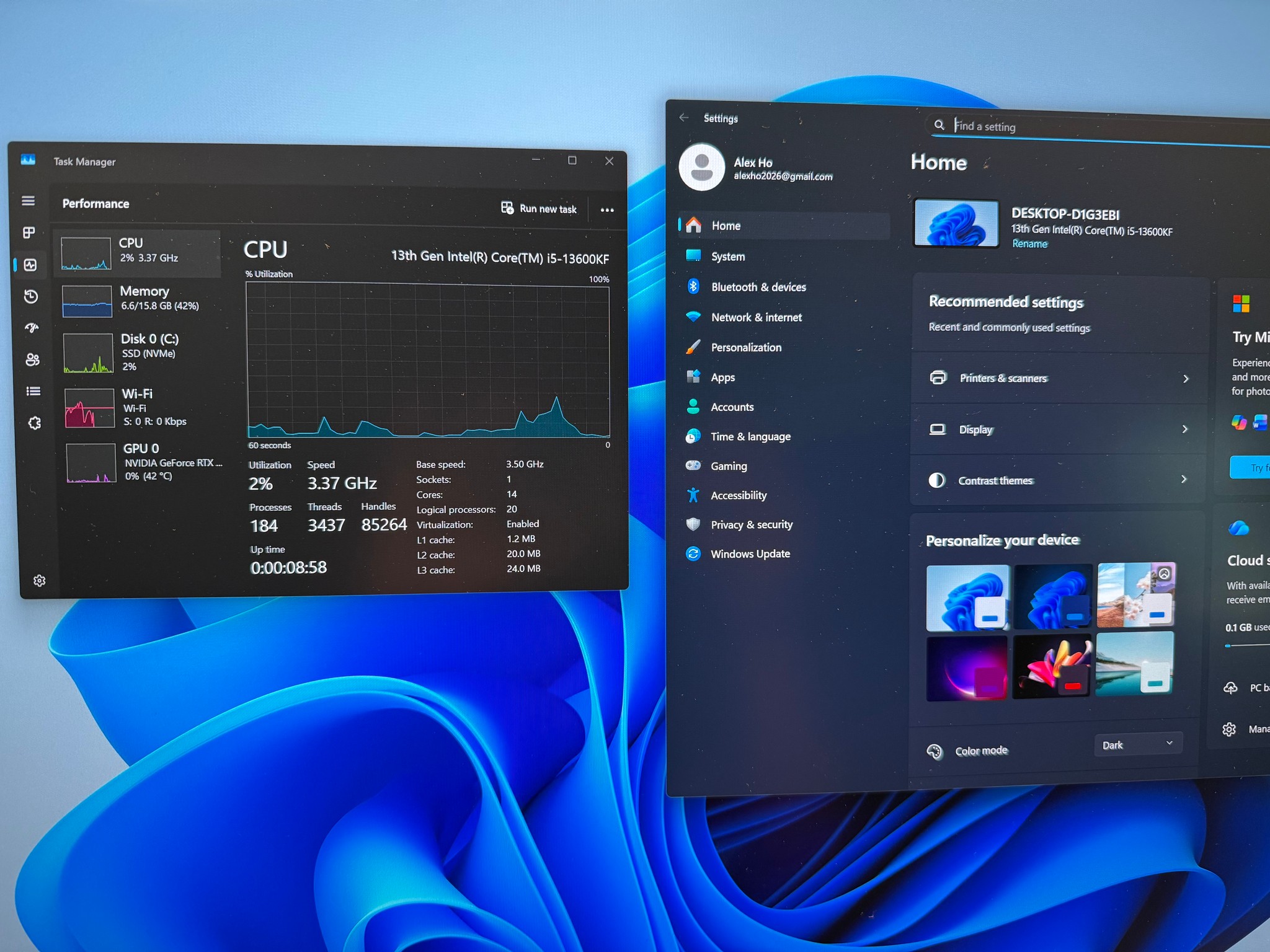
Task: Click the '13th Gen Intel(R) Core(TM) i5-13600KF' title in Task Manager
Action: coord(500,257)
